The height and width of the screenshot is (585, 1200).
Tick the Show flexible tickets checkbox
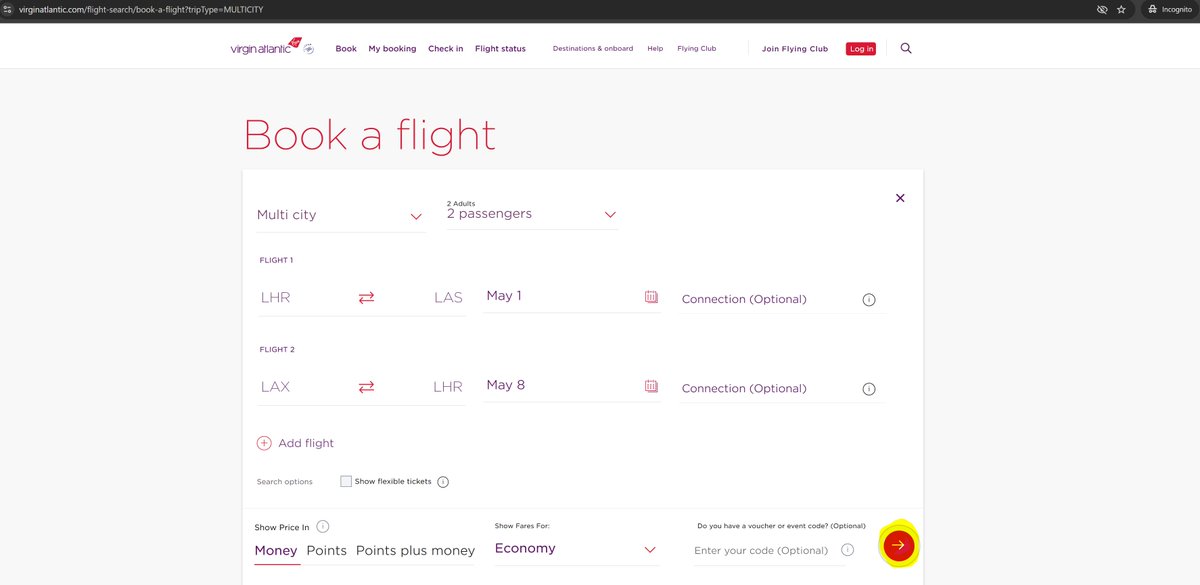[346, 481]
